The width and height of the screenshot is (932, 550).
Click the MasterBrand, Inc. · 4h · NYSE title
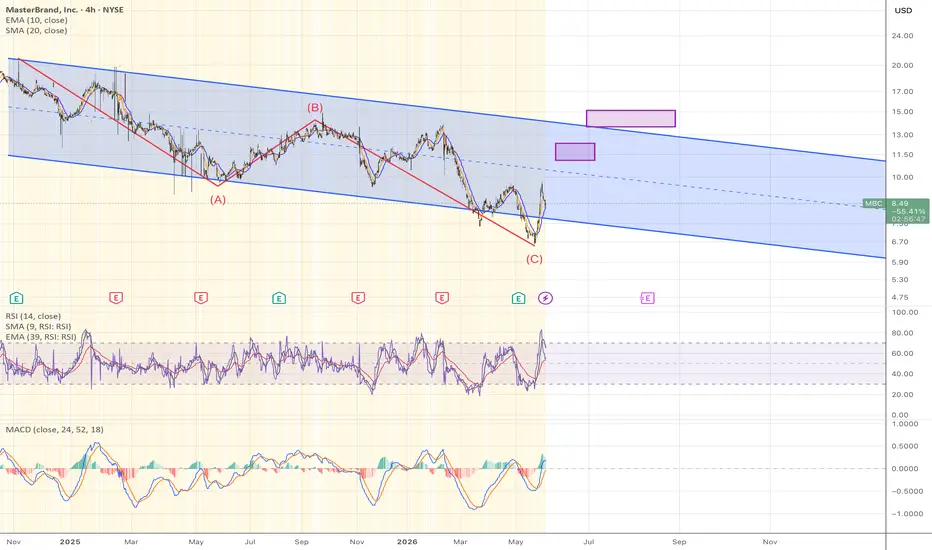tap(65, 10)
